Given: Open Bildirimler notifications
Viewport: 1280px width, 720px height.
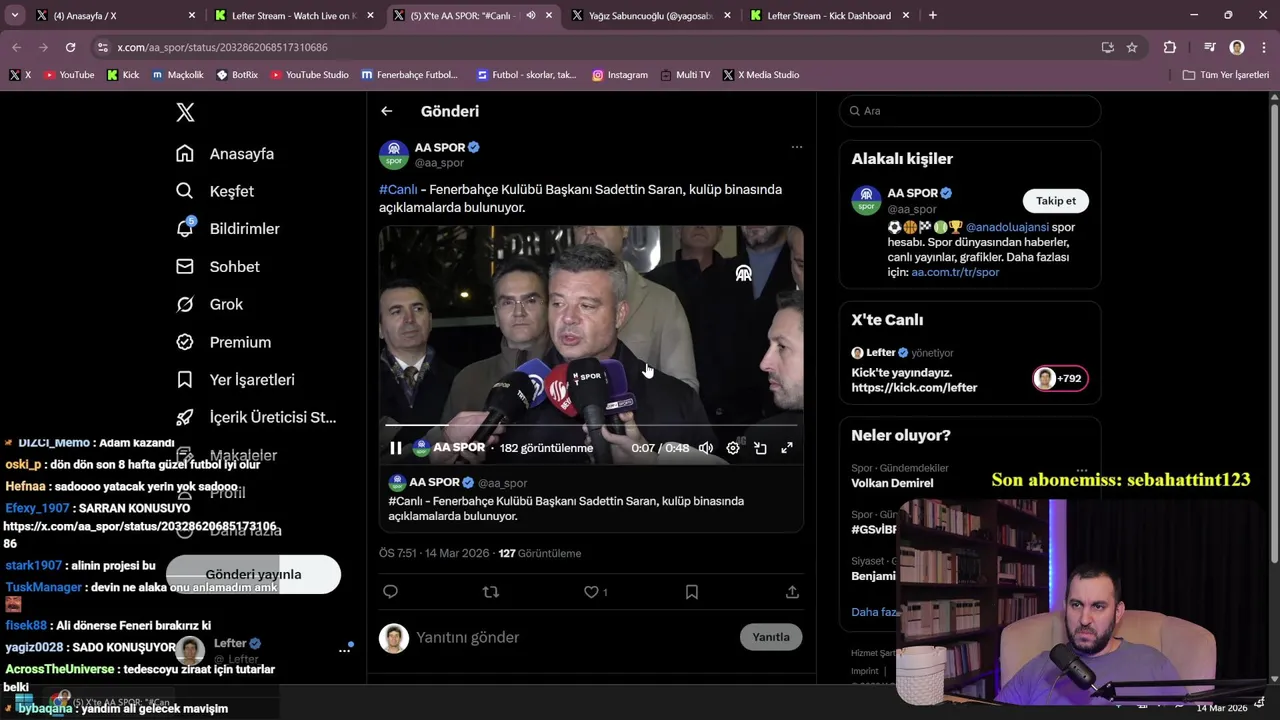Looking at the screenshot, I should [228, 229].
